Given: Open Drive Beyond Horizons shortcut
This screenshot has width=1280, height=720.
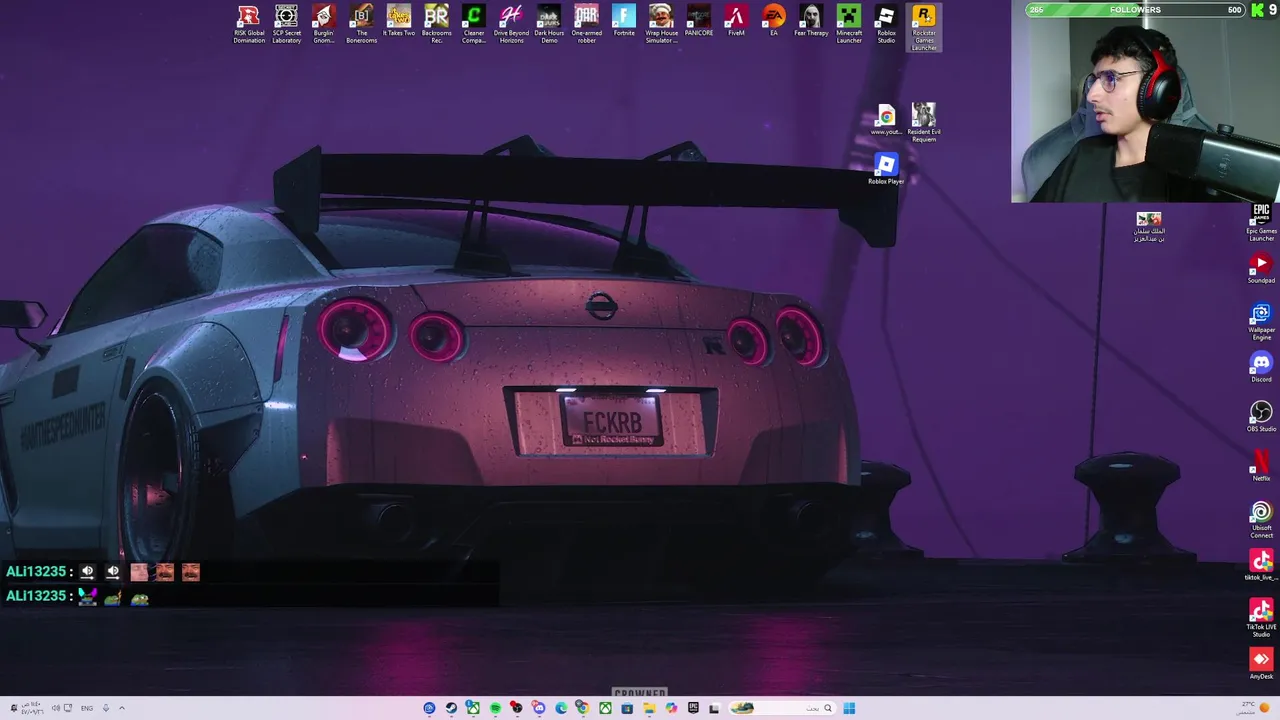Looking at the screenshot, I should (x=511, y=24).
